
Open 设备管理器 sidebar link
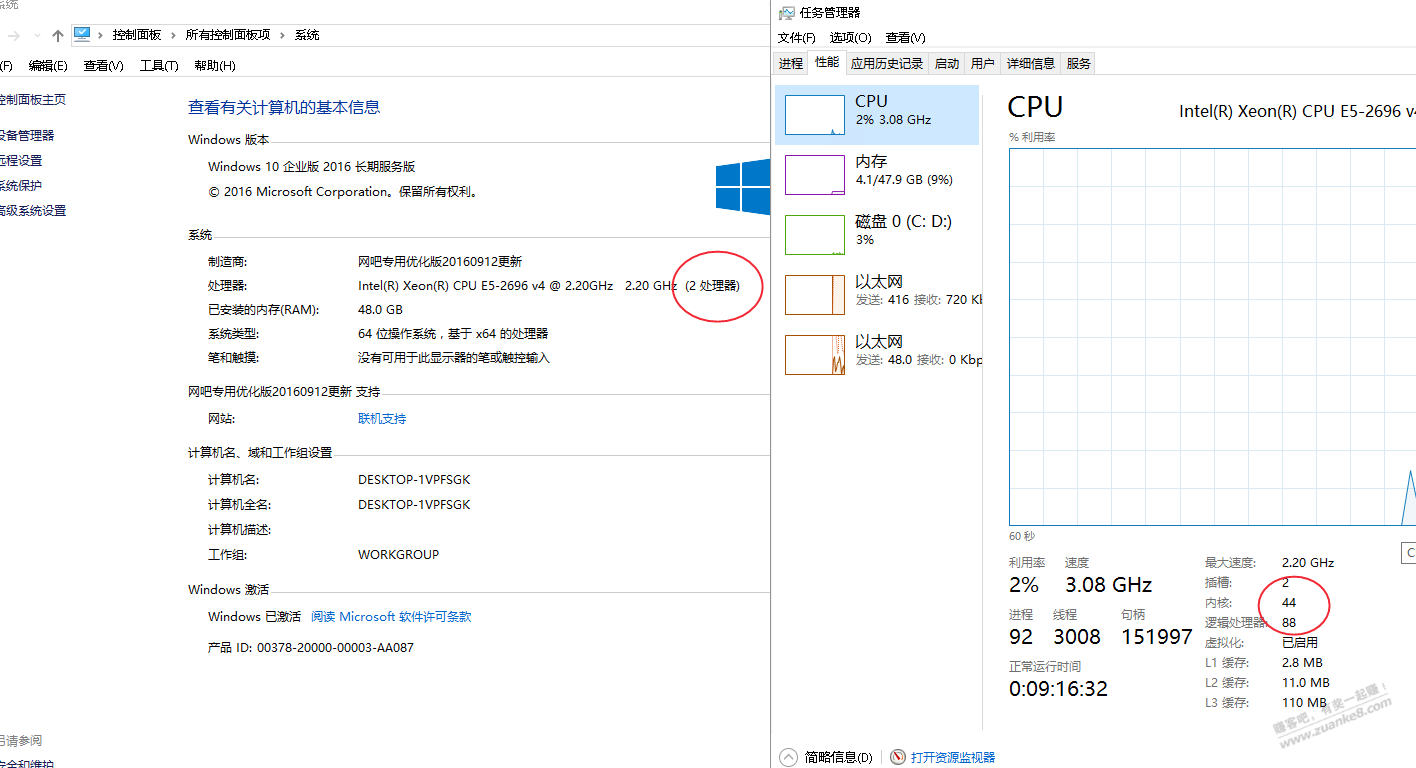point(27,135)
